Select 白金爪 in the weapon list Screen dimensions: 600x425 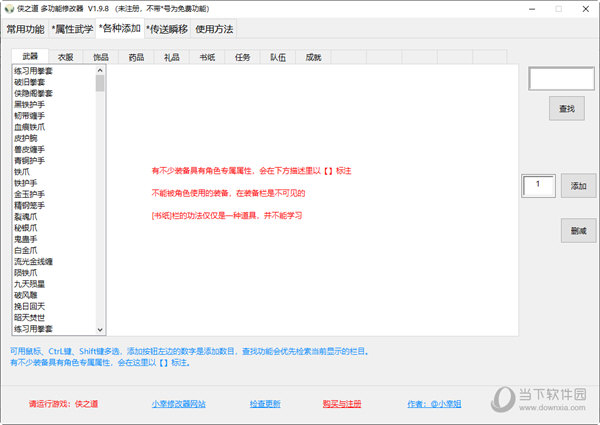click(26, 250)
